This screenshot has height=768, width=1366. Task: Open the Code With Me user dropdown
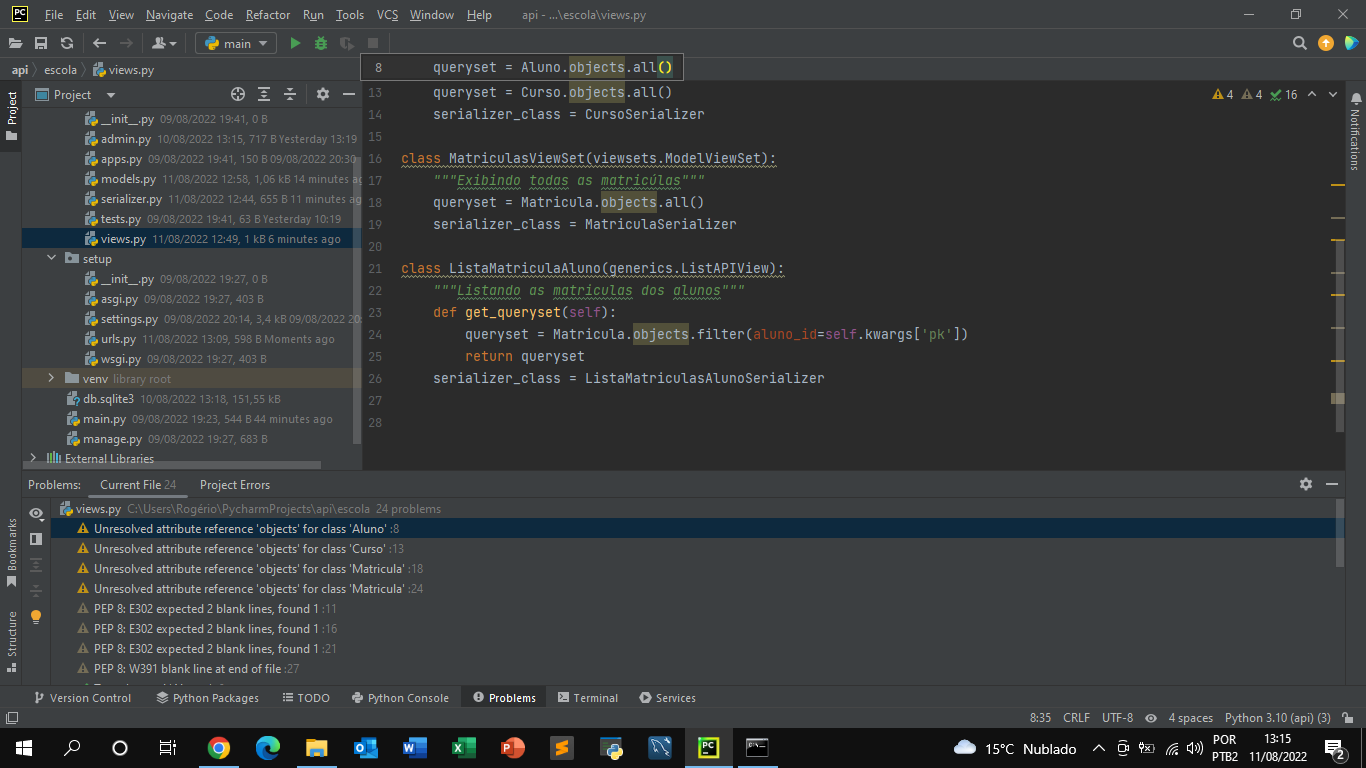(x=164, y=43)
